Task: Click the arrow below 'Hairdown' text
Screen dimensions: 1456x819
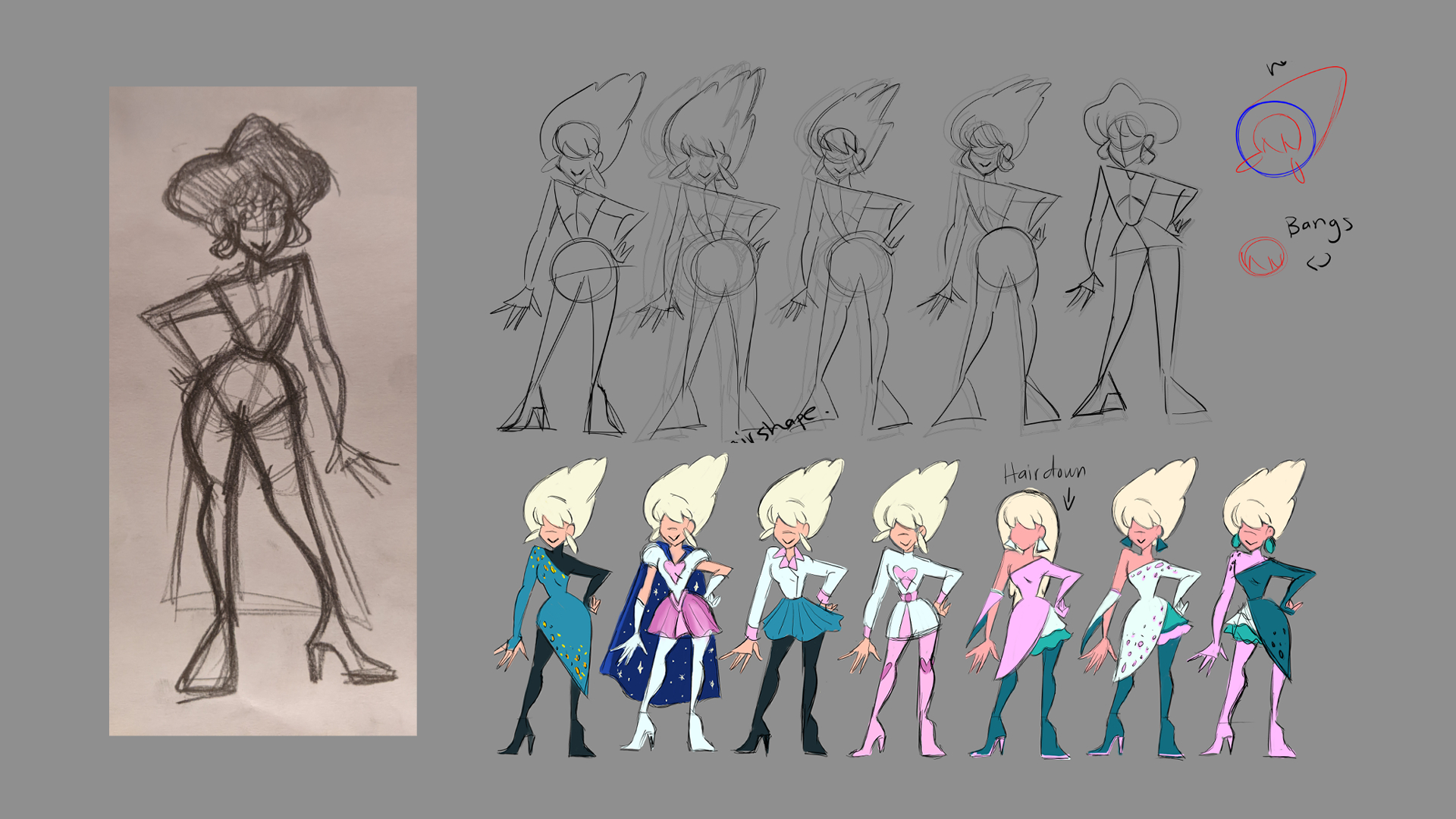Action: pos(1068,500)
